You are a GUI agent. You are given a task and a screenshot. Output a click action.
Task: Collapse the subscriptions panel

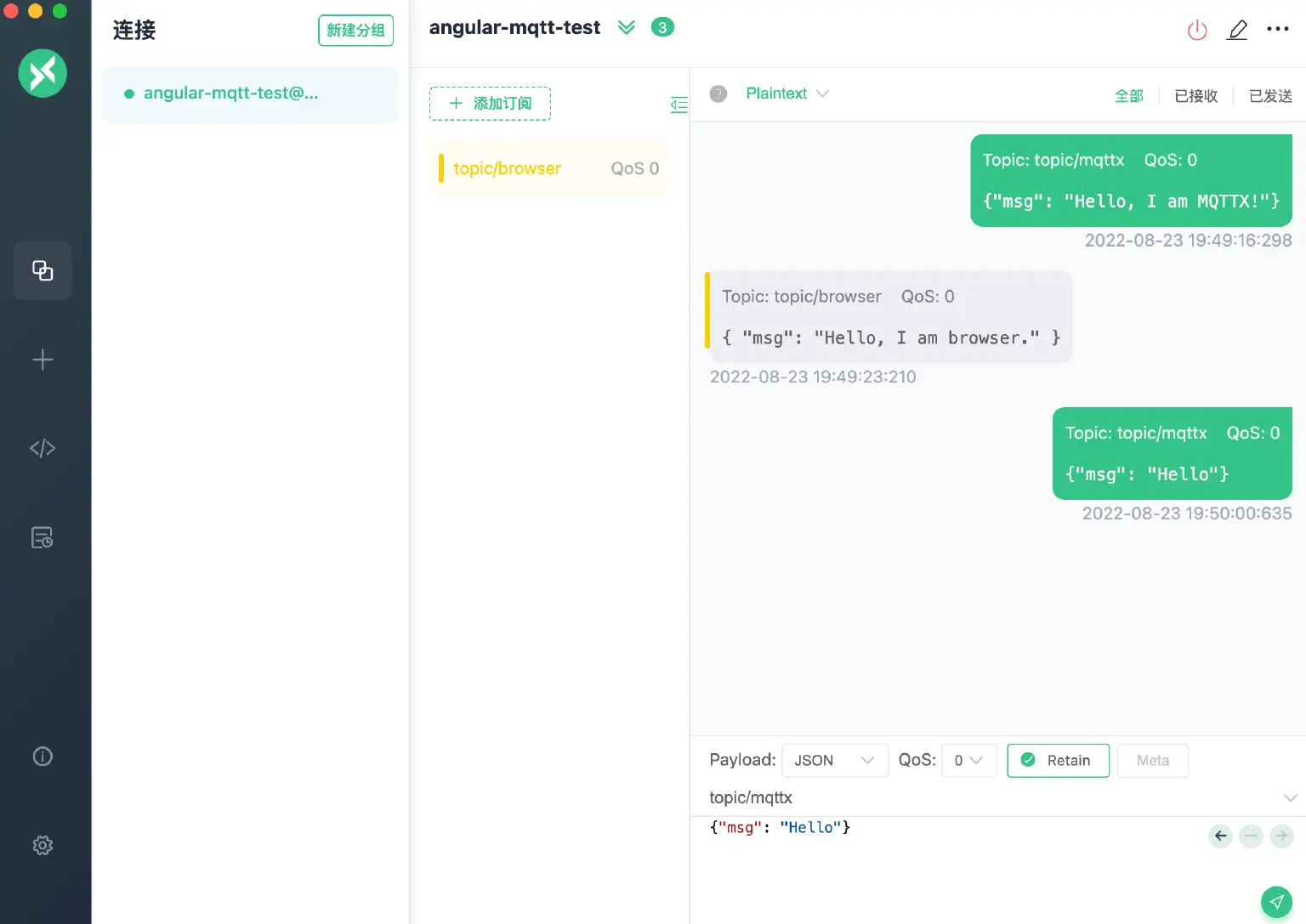679,105
